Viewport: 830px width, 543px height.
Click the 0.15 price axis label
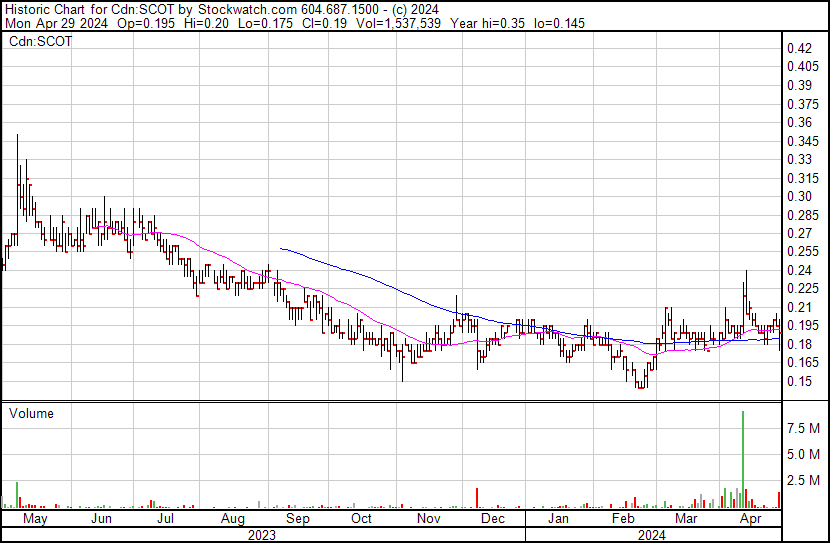point(799,381)
